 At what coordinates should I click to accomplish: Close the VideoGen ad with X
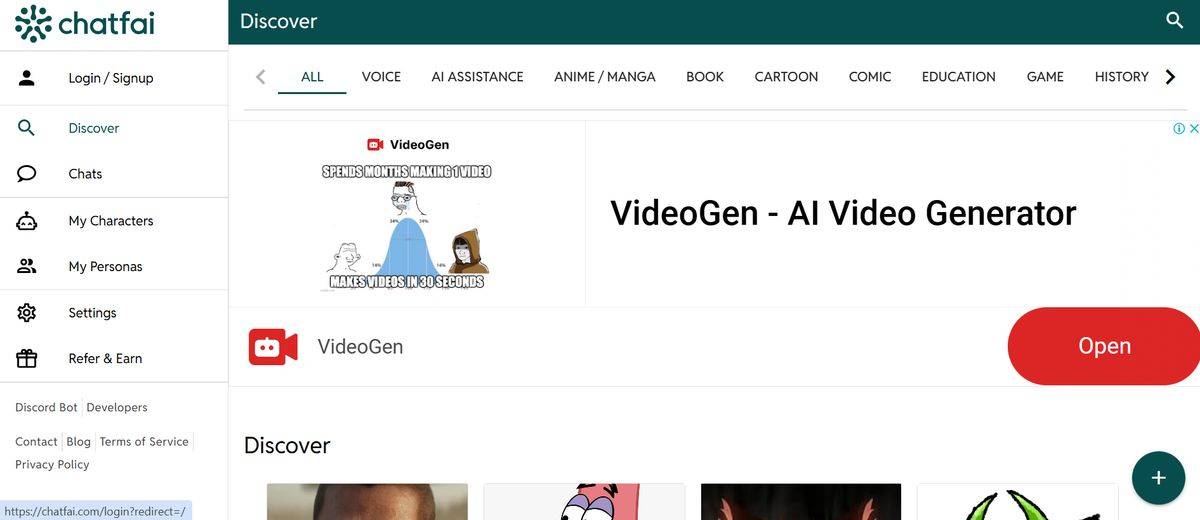[1193, 128]
